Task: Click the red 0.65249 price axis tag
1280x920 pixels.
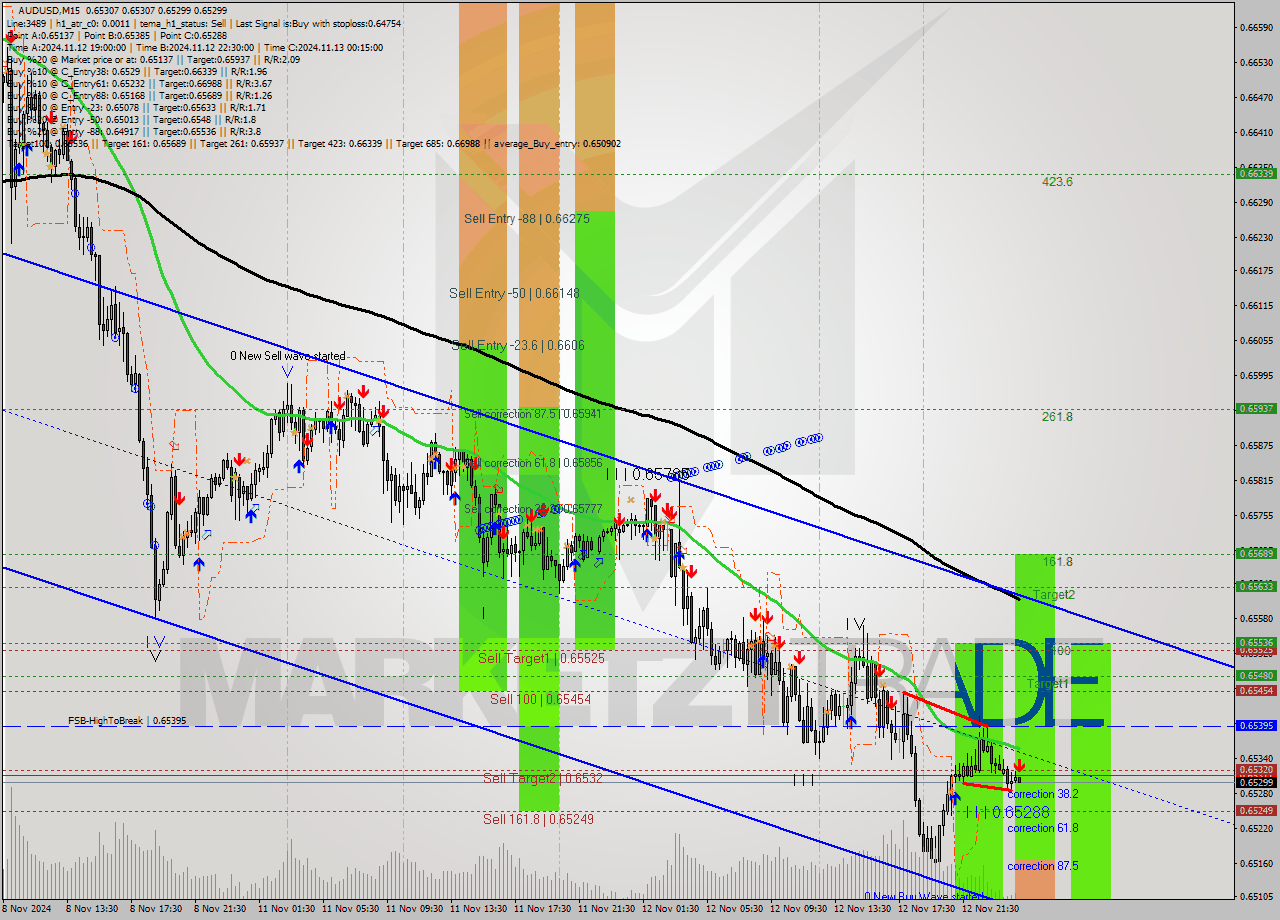Action: point(1256,811)
